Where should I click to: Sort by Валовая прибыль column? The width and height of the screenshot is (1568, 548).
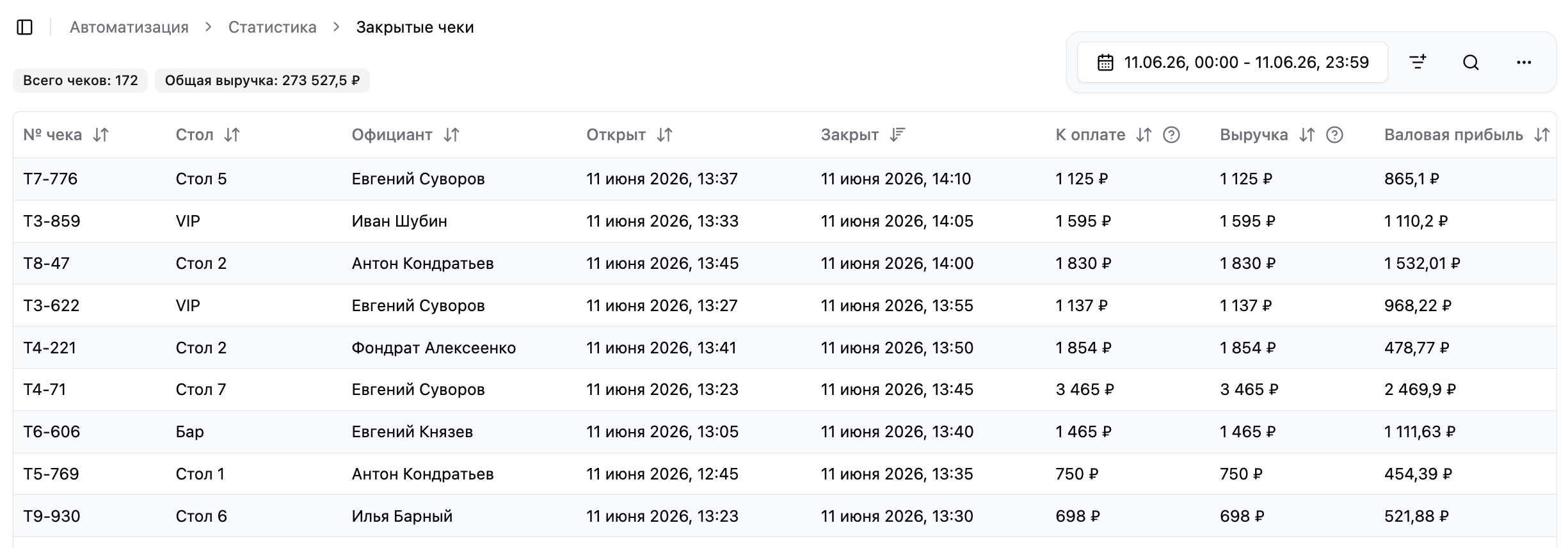(x=1541, y=134)
